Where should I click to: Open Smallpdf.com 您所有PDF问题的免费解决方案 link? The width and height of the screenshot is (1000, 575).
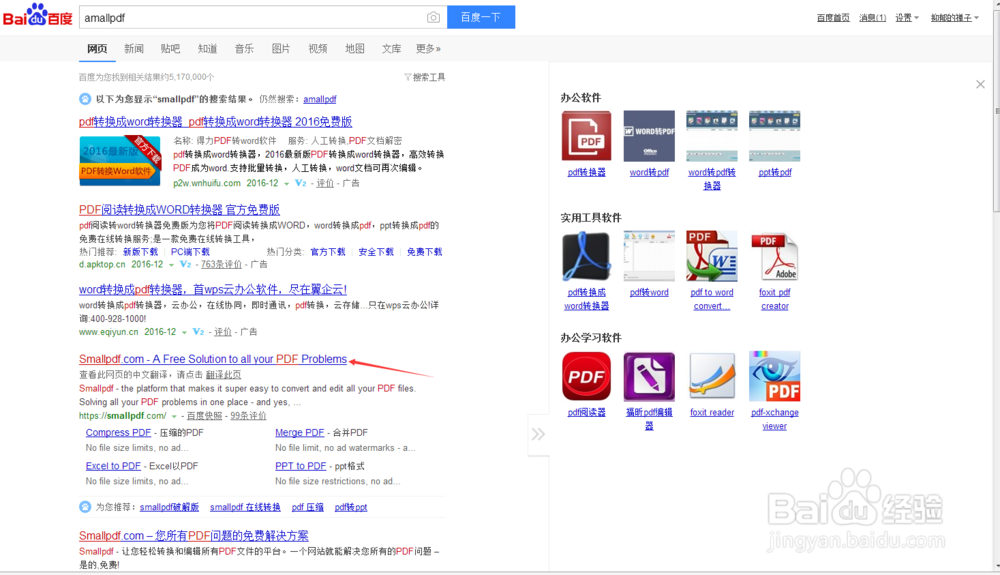click(x=194, y=536)
